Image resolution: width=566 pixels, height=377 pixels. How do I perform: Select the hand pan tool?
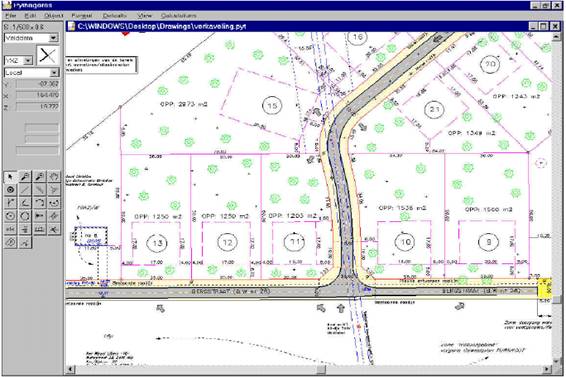[x=54, y=177]
